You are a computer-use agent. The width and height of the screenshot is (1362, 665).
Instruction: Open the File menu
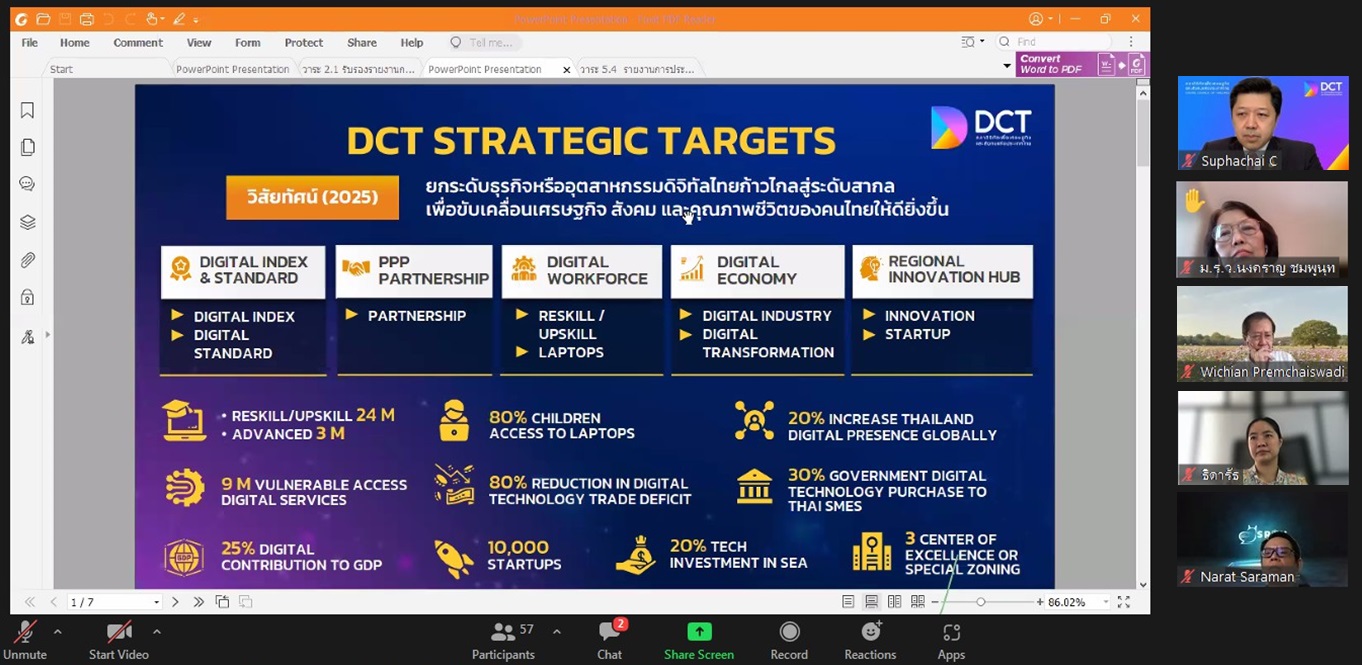click(x=30, y=43)
